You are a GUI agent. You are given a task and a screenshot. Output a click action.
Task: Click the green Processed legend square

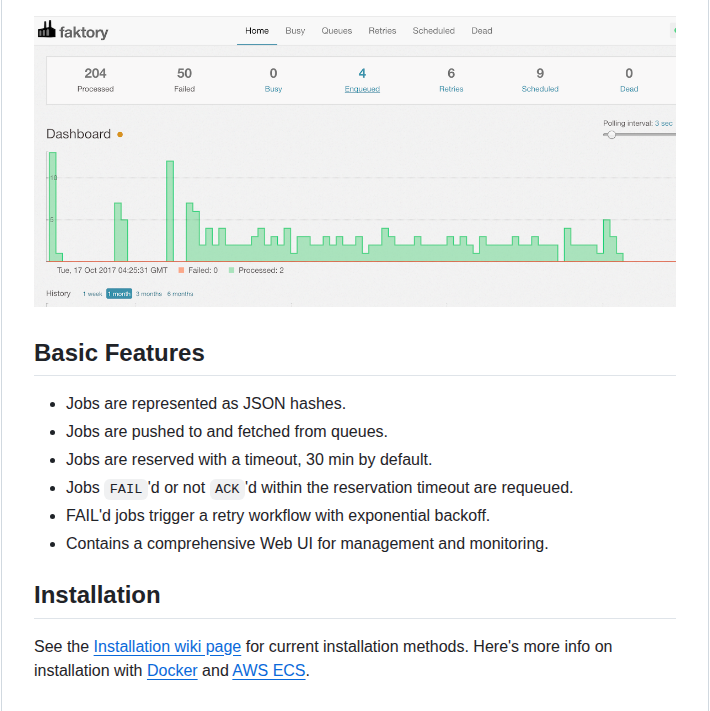tap(231, 270)
